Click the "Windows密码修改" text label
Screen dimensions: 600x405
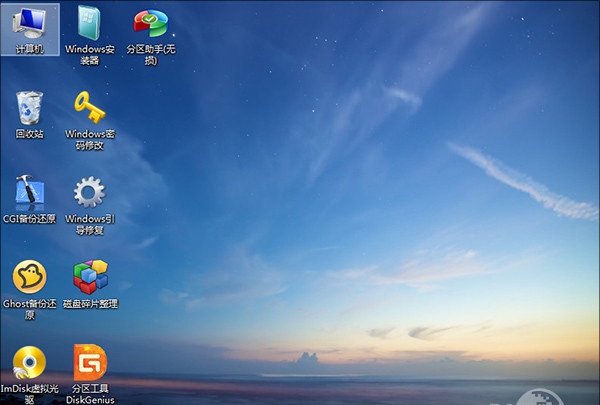89,139
